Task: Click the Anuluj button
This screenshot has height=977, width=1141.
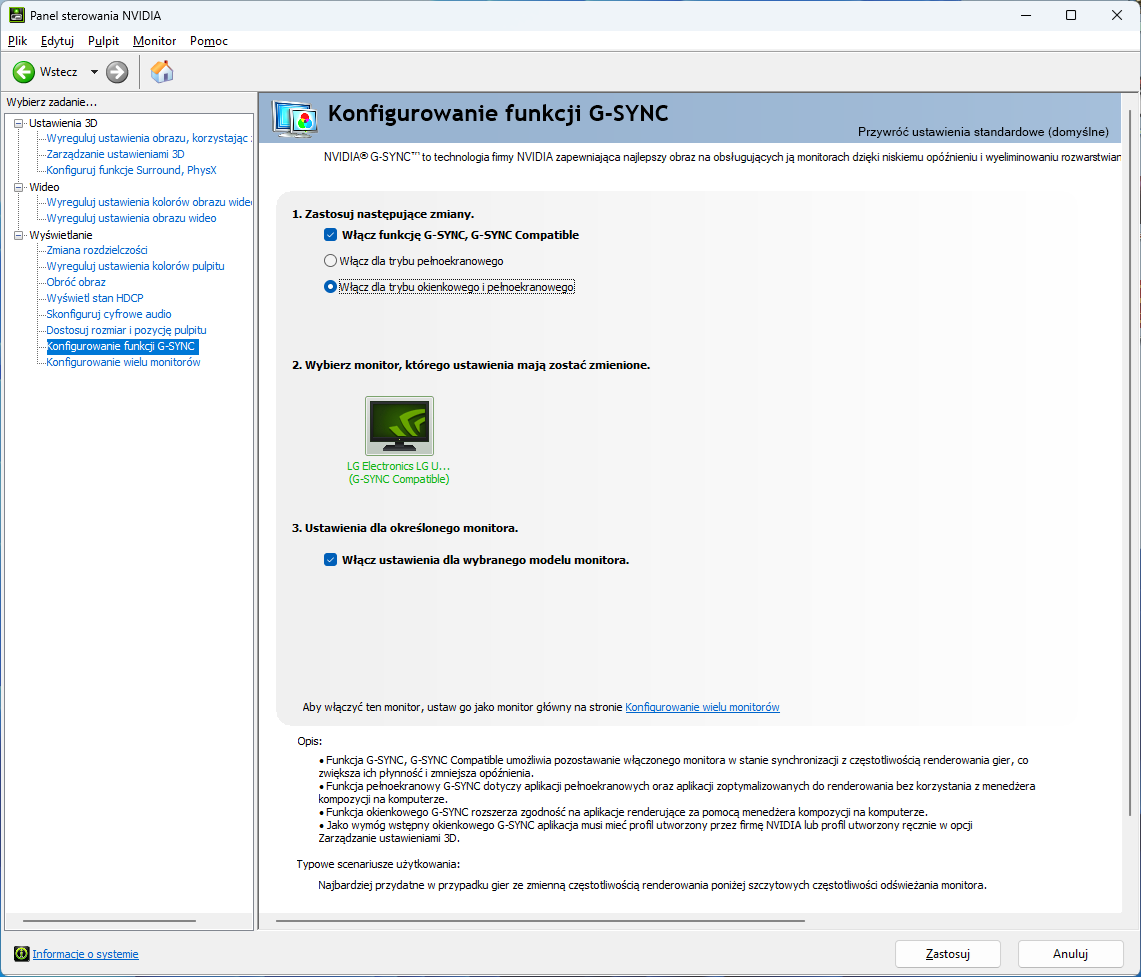Action: pyautogui.click(x=1070, y=954)
